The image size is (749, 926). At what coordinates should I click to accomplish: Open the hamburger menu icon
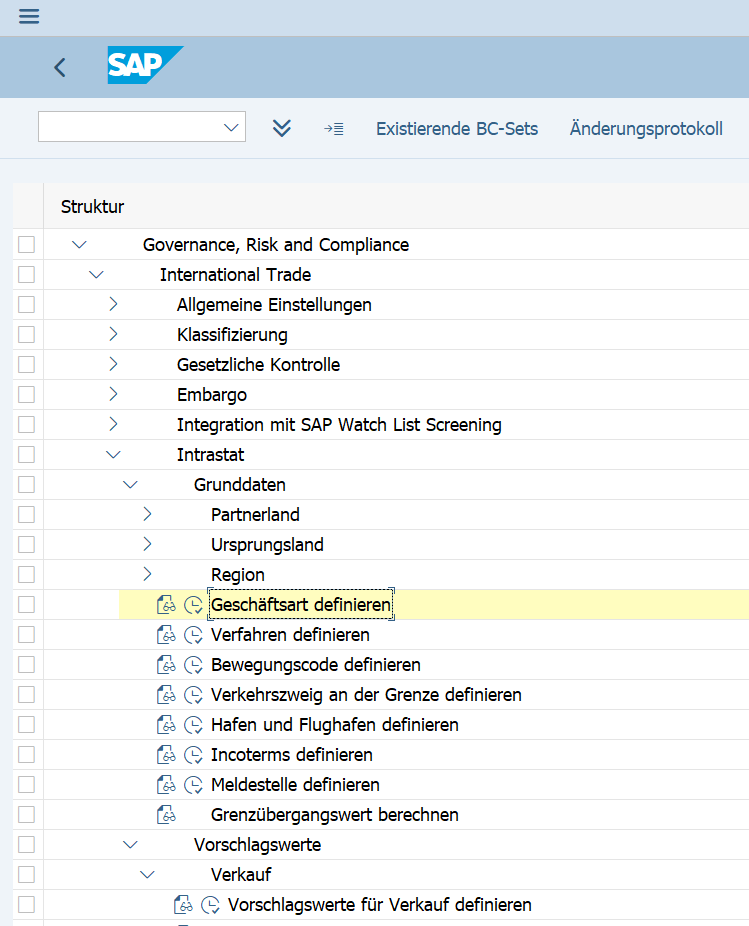(x=29, y=17)
